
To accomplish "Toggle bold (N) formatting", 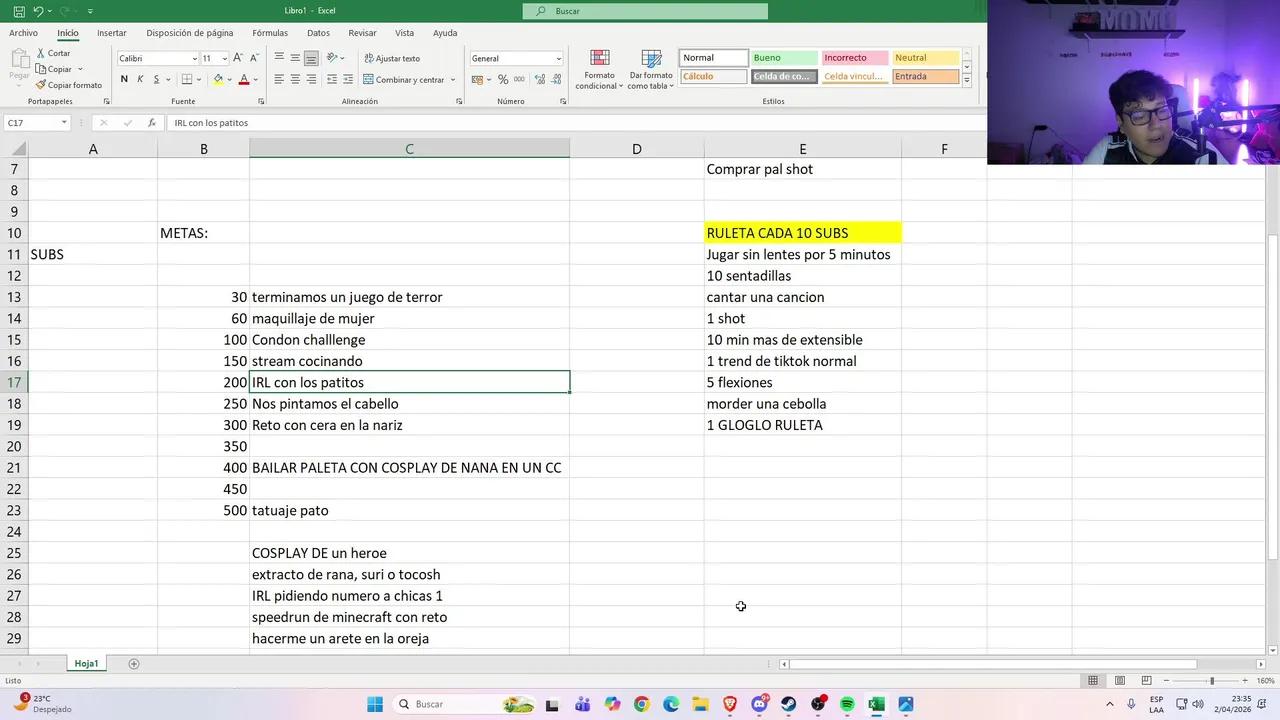I will point(124,80).
